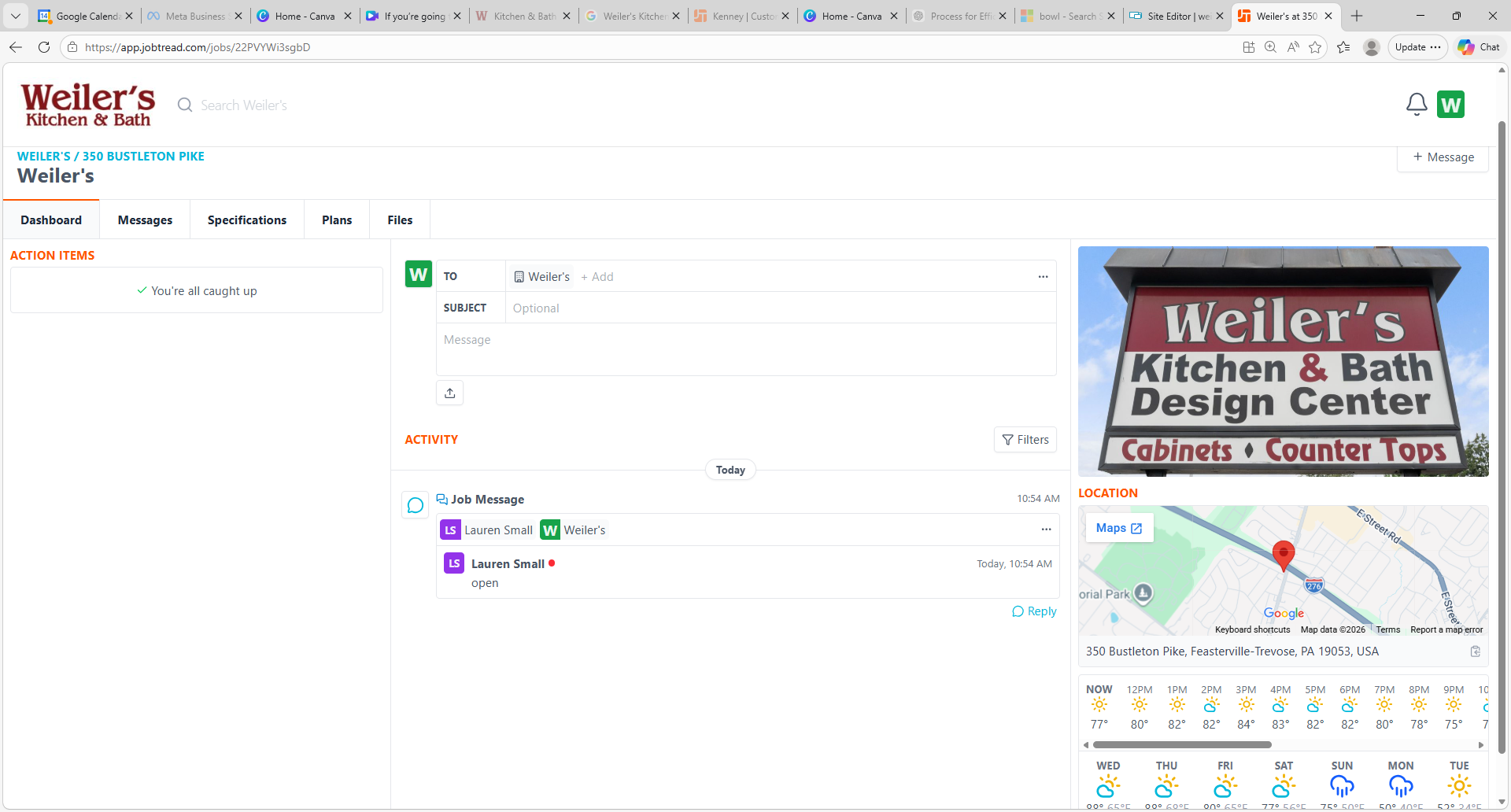Viewport: 1511px width, 812px height.
Task: Open the Maps external link
Action: [x=1119, y=528]
